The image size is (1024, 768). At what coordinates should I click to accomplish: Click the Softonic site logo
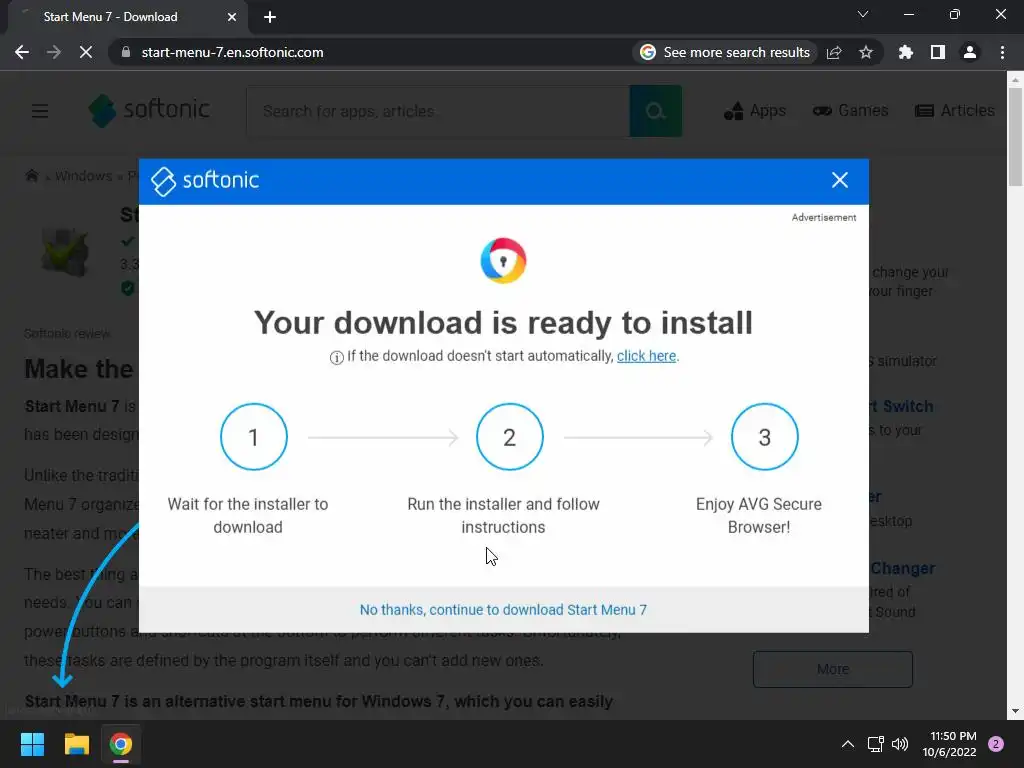pos(149,110)
